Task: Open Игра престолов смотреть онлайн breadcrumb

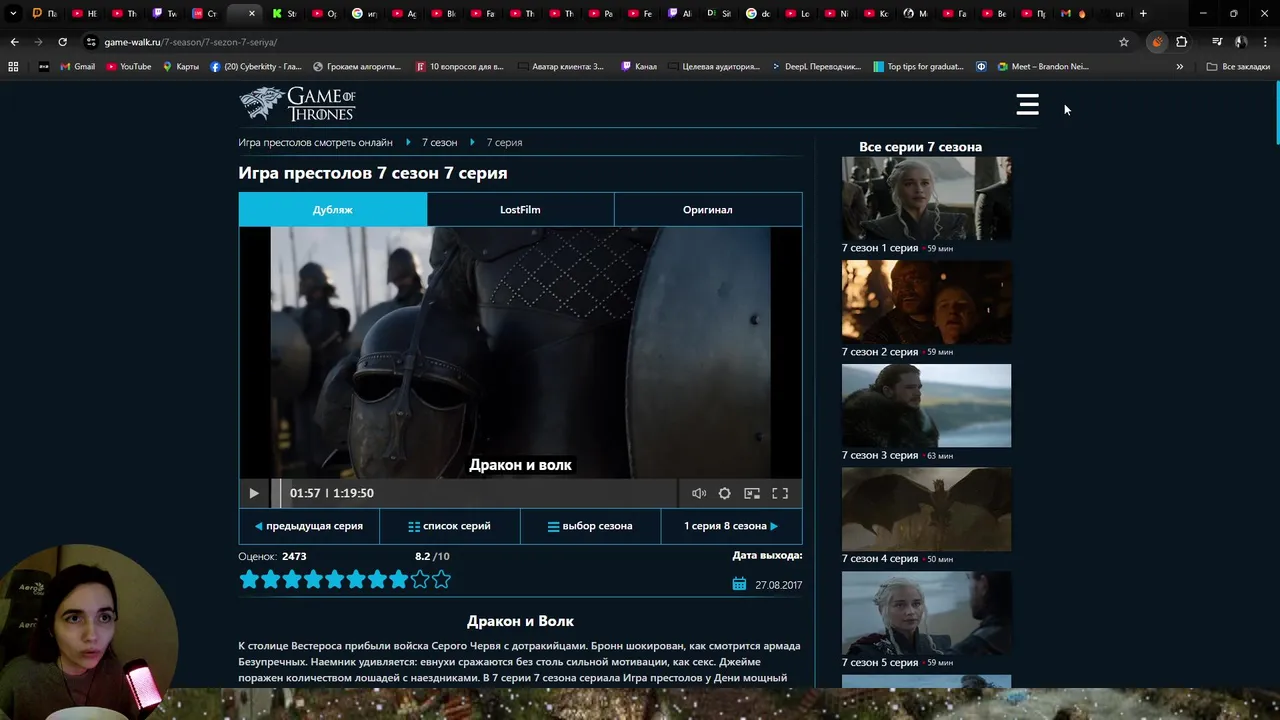Action: point(315,142)
